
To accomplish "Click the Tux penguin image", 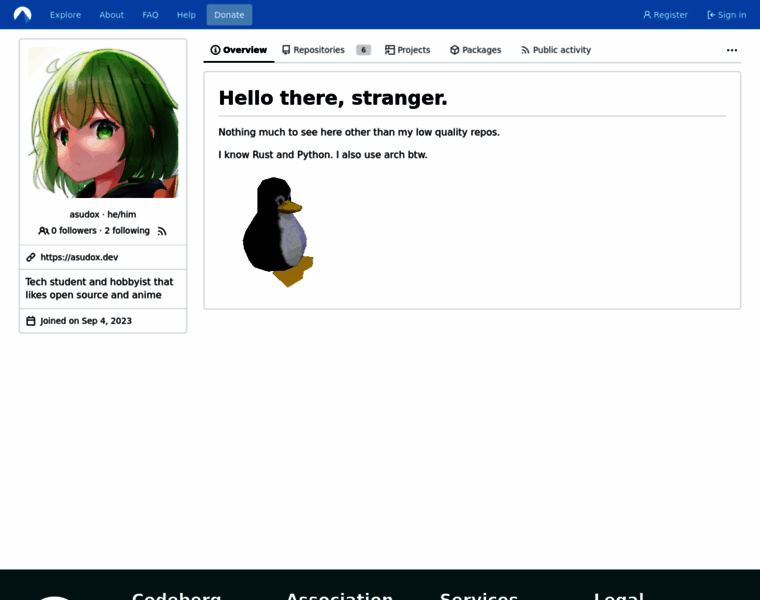I will coord(278,232).
